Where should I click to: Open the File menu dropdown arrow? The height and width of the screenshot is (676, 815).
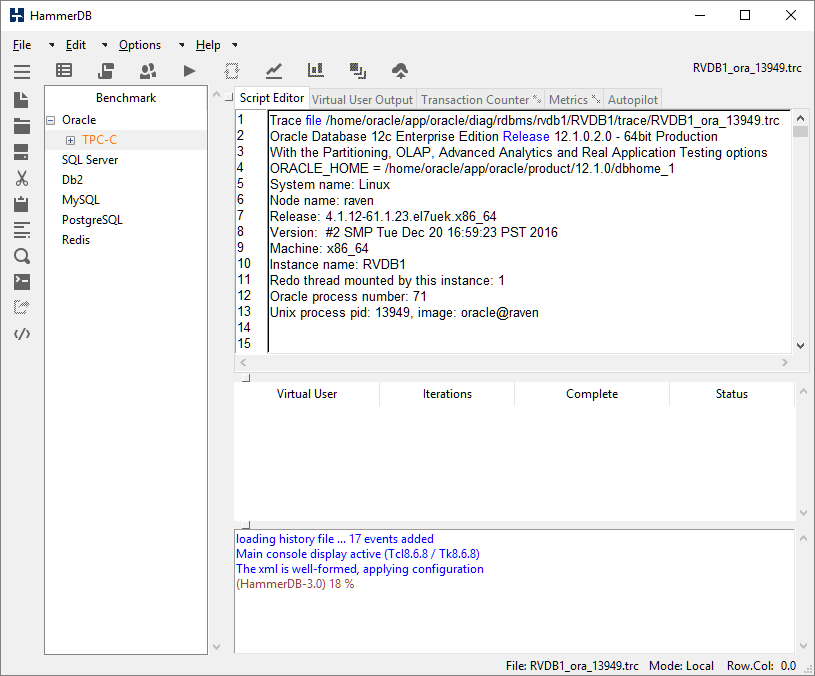coord(51,45)
